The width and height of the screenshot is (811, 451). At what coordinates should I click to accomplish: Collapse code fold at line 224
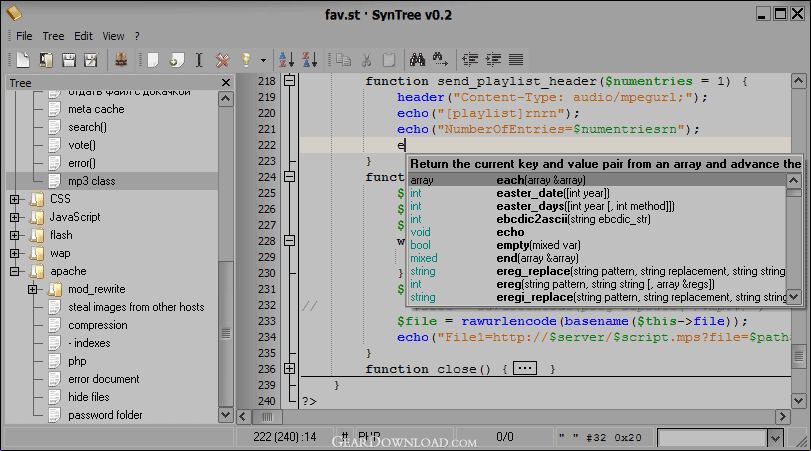click(290, 177)
